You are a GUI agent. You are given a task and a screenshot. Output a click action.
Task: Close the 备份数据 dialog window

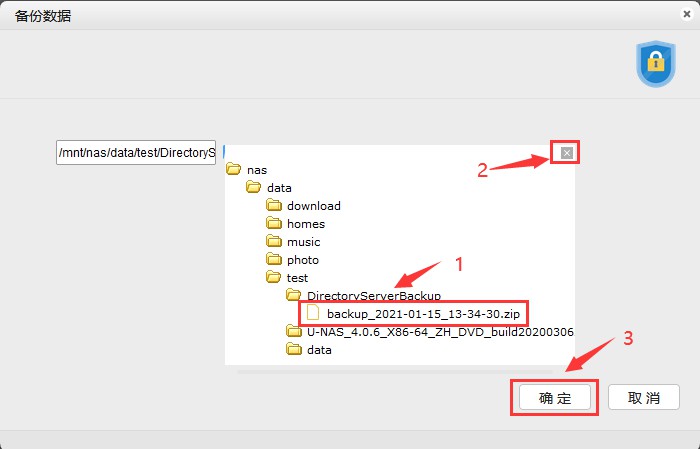pos(682,14)
